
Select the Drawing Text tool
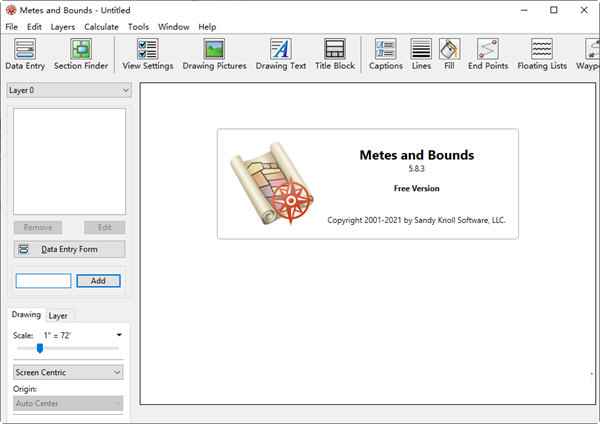pos(280,54)
